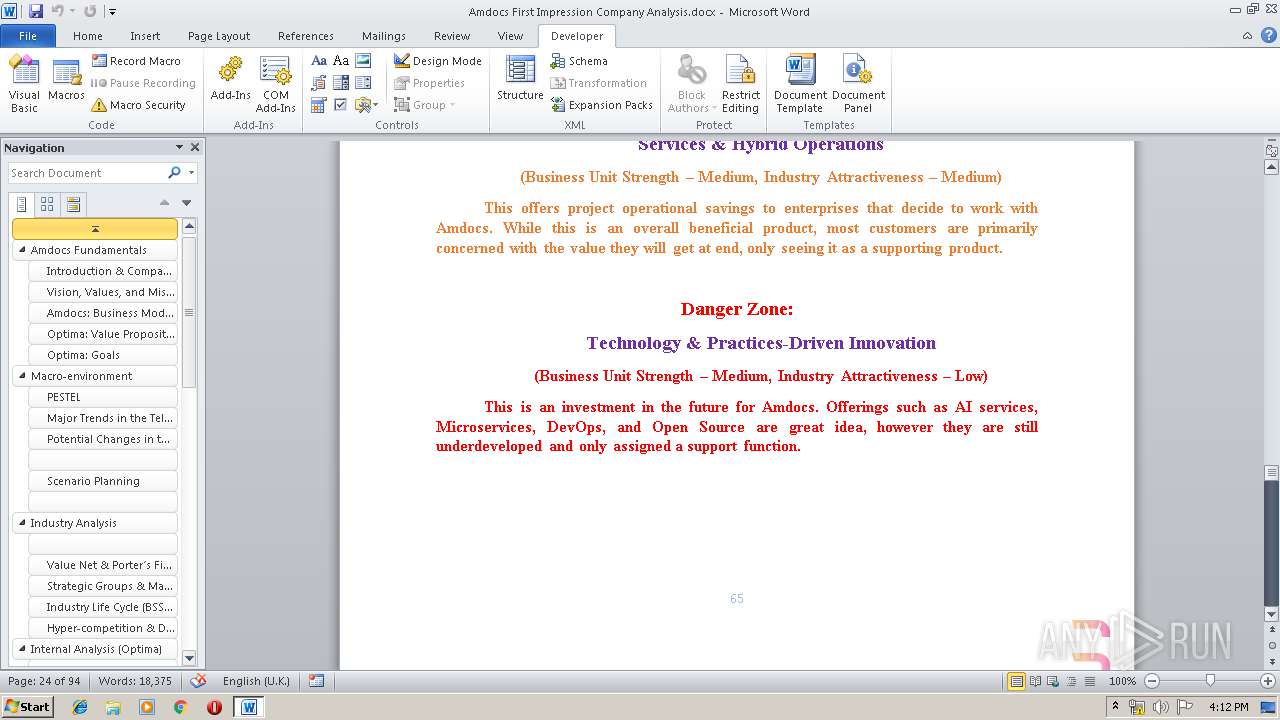Go to PESTEL heading

click(x=103, y=397)
